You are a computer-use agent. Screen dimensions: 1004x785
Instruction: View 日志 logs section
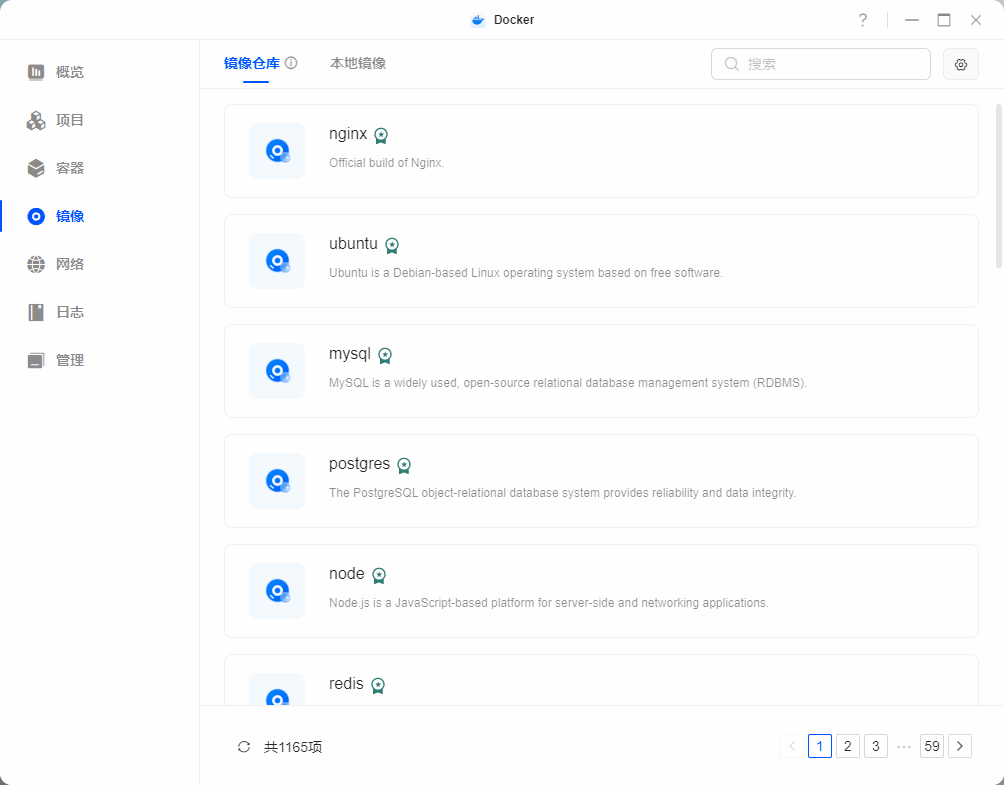[x=69, y=312]
